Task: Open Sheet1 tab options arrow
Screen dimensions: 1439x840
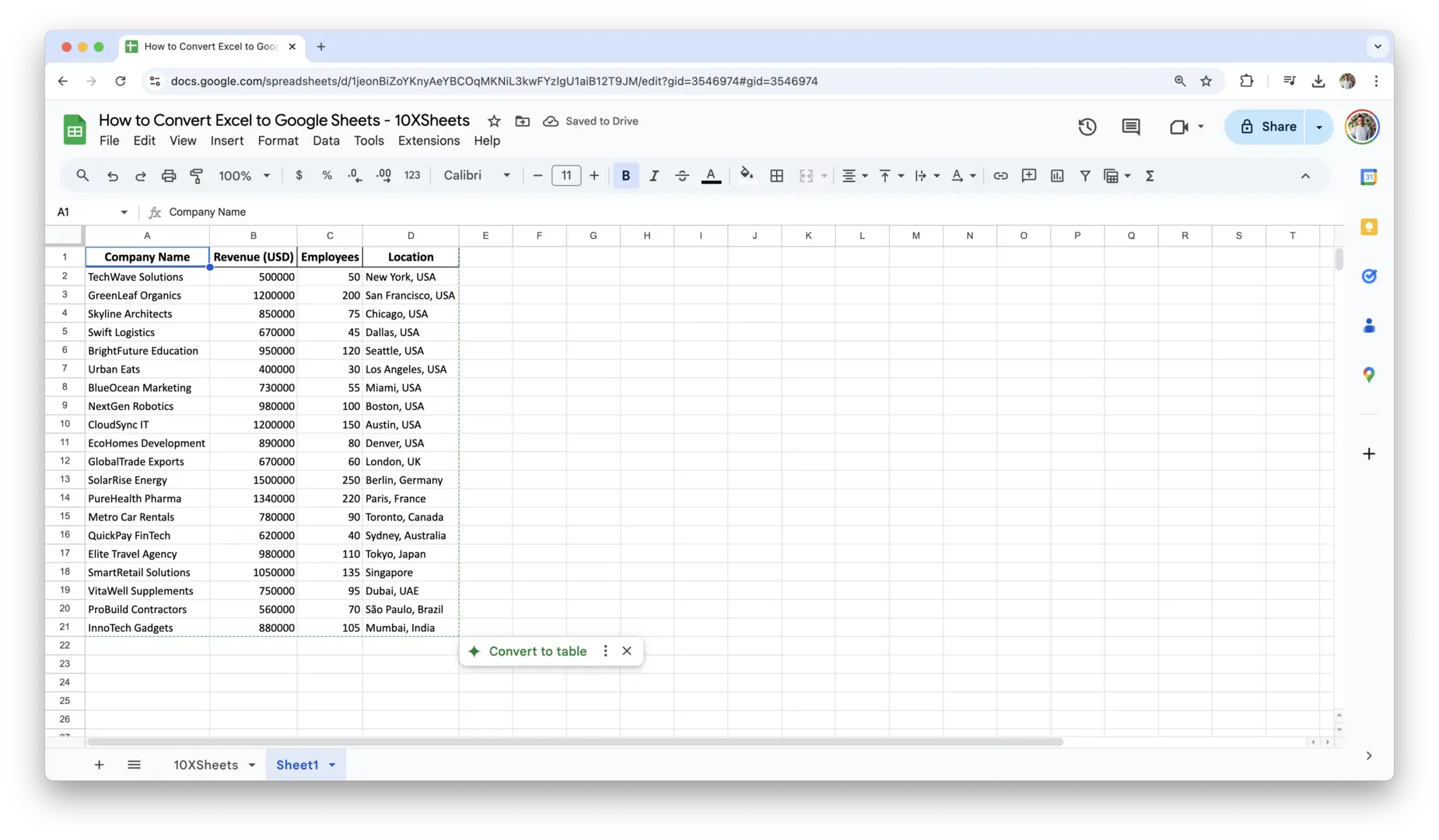Action: (332, 765)
